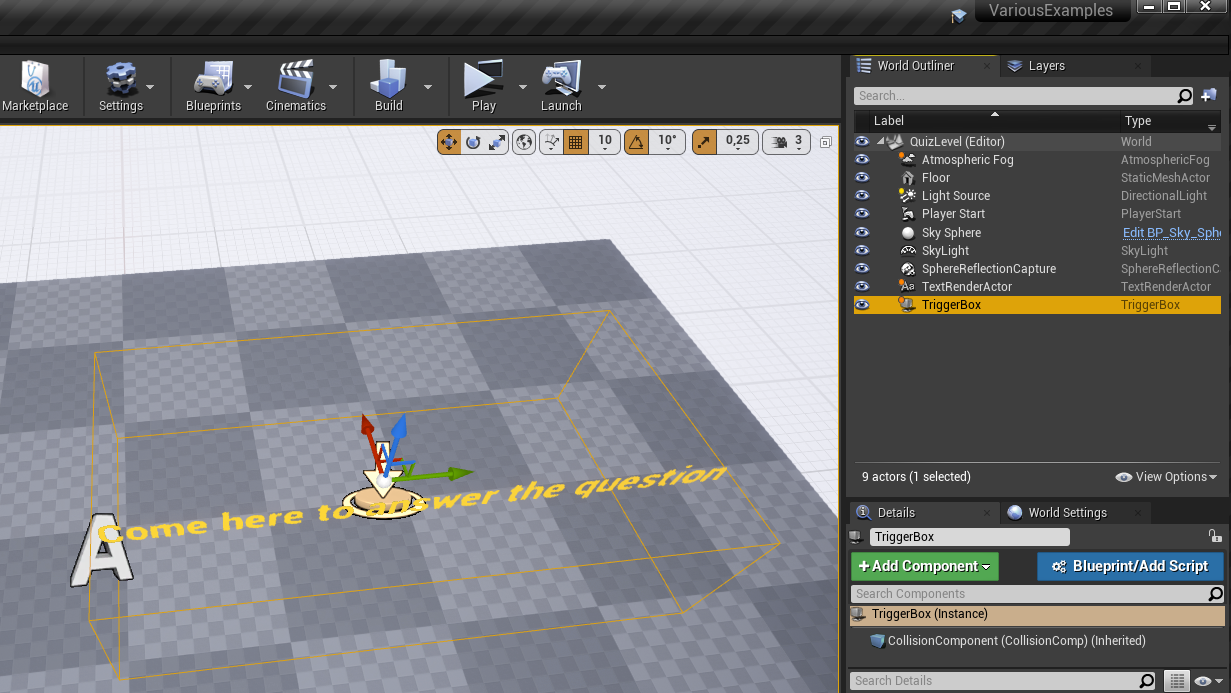Switch to the World Settings tab
The width and height of the screenshot is (1231, 693).
coord(1067,513)
